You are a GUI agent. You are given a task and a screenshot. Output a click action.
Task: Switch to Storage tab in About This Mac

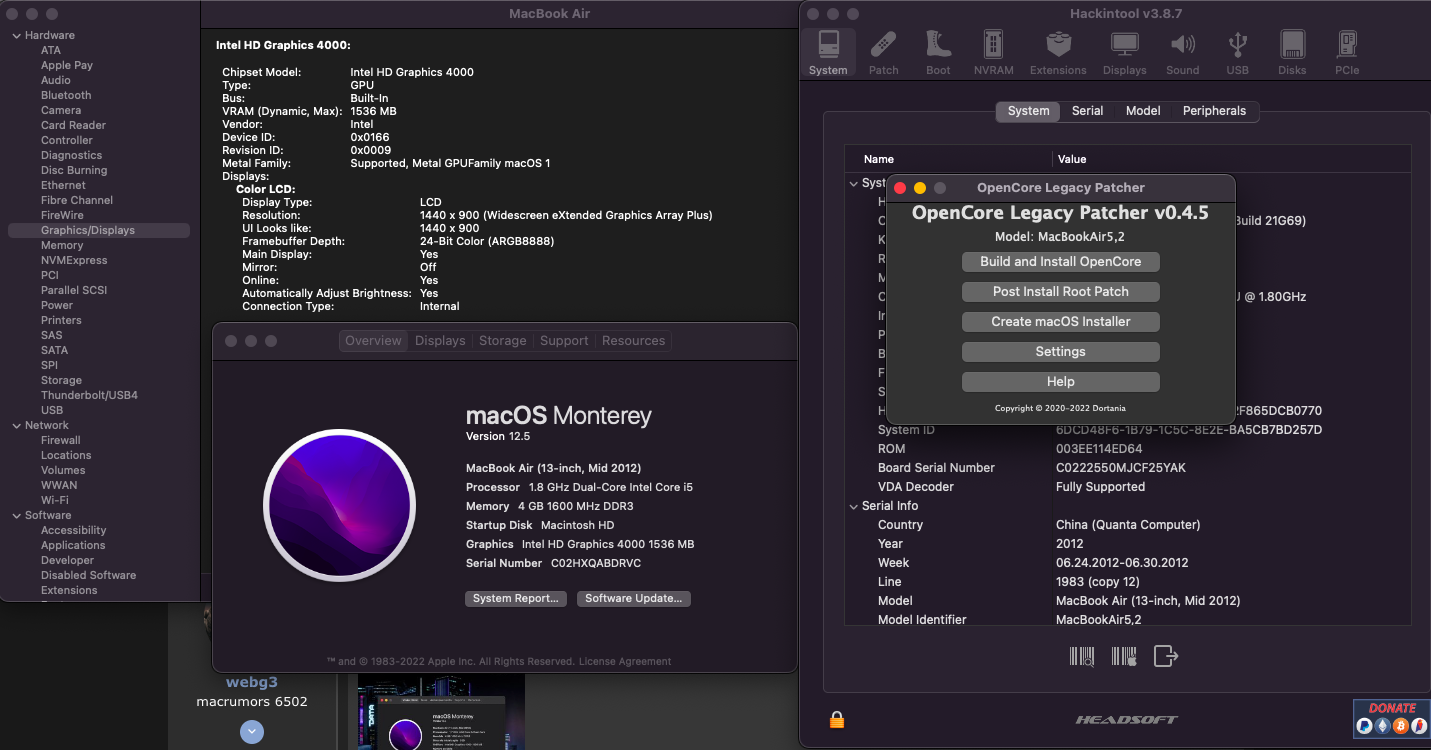point(502,341)
